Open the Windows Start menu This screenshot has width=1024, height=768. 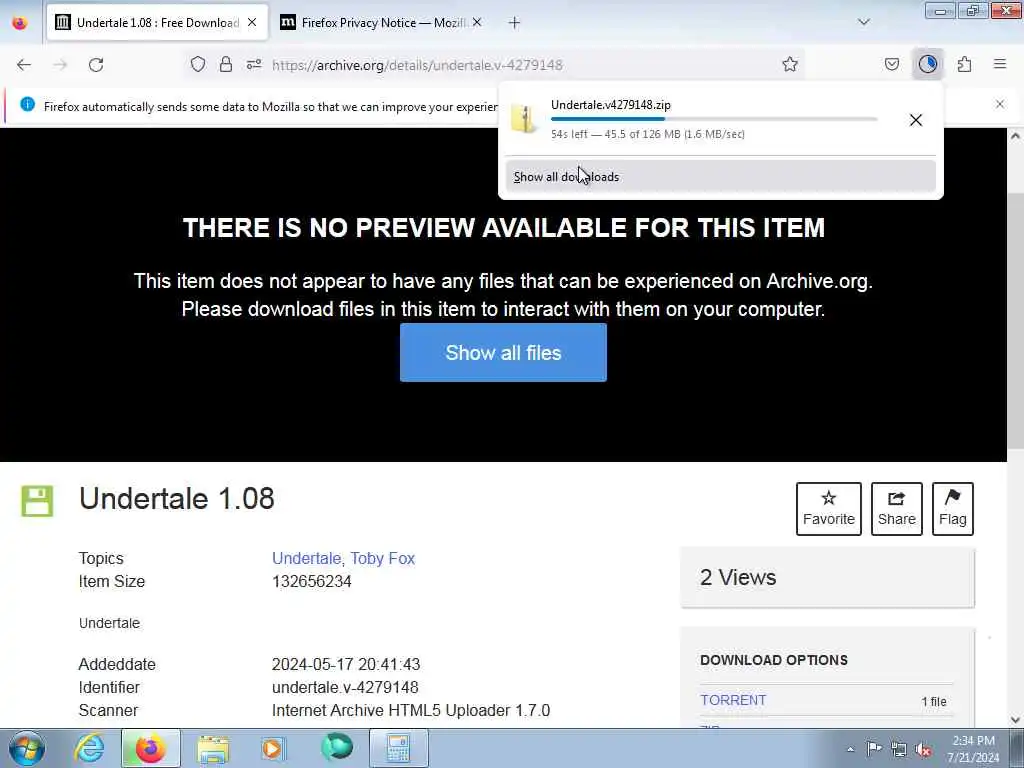pos(27,748)
